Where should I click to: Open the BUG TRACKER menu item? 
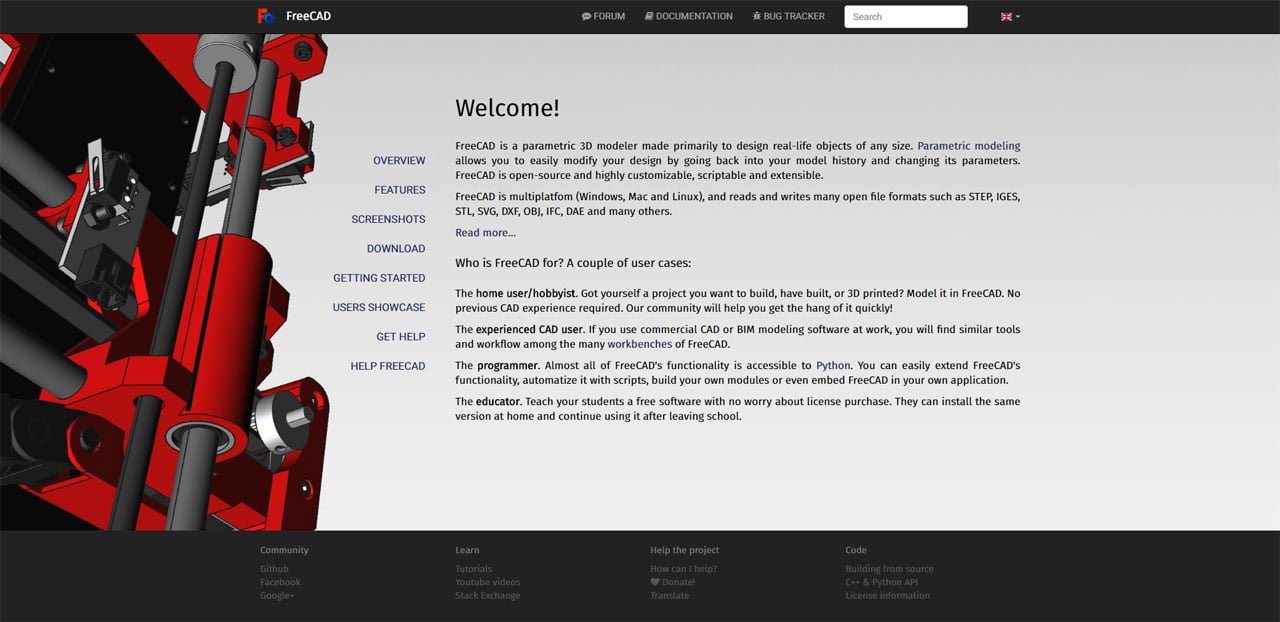pyautogui.click(x=789, y=17)
